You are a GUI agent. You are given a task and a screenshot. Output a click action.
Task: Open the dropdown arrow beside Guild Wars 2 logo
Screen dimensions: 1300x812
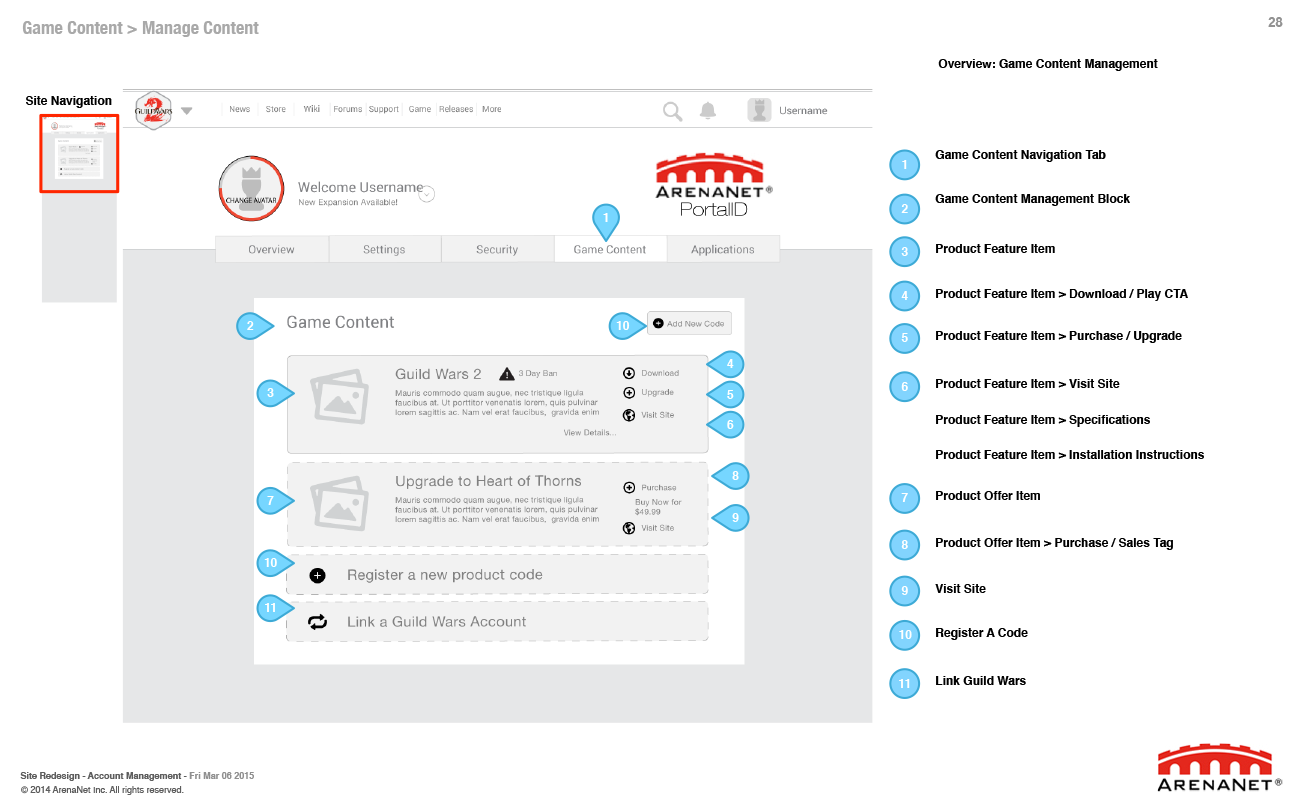tap(187, 111)
